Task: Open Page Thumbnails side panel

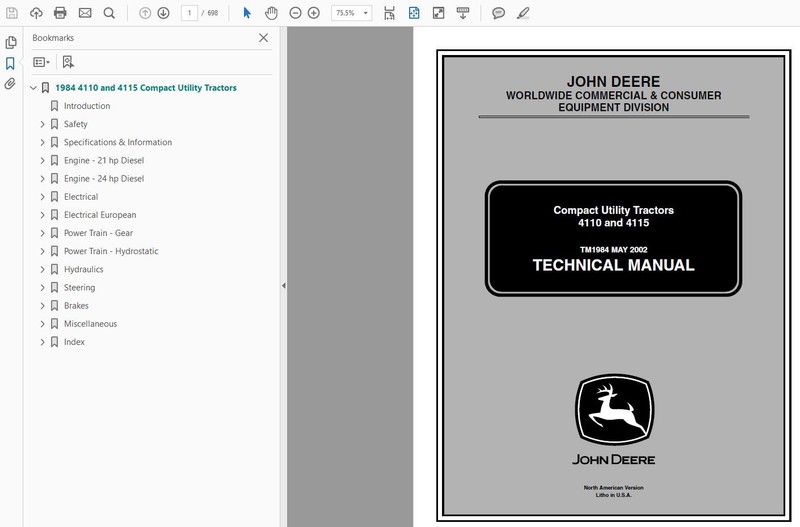Action: tap(11, 43)
